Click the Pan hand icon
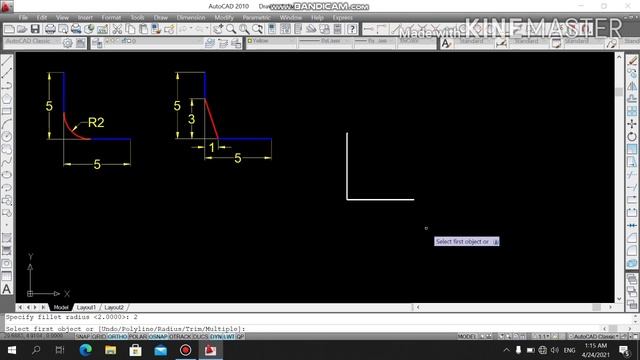Image resolution: width=640 pixels, height=360 pixels. pyautogui.click(x=218, y=29)
